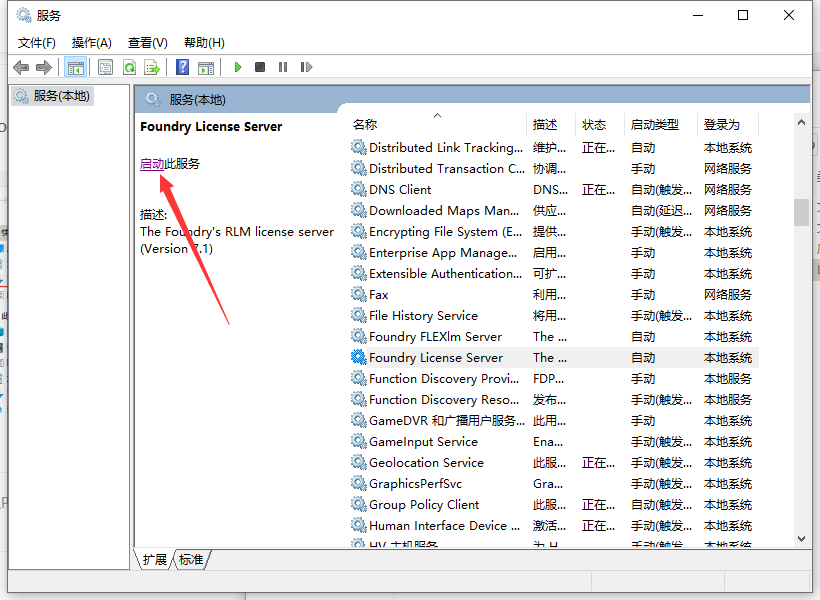
Task: Open the 文件(F) menu
Action: 37,42
